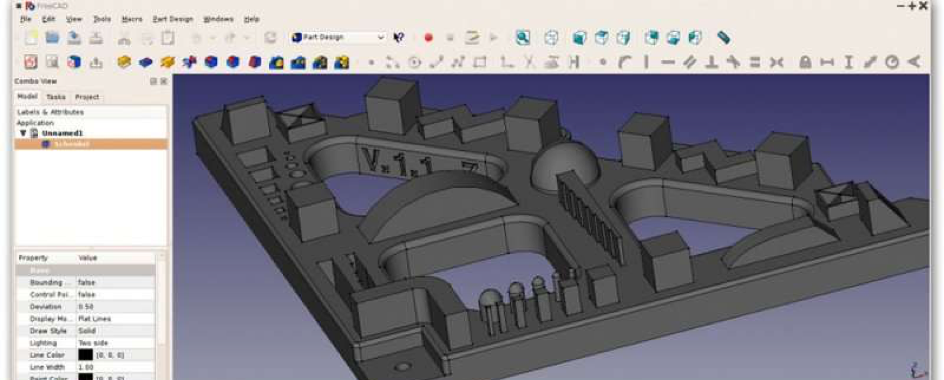Apply angle constraint icon
944x380 pixels.
pos(914,62)
